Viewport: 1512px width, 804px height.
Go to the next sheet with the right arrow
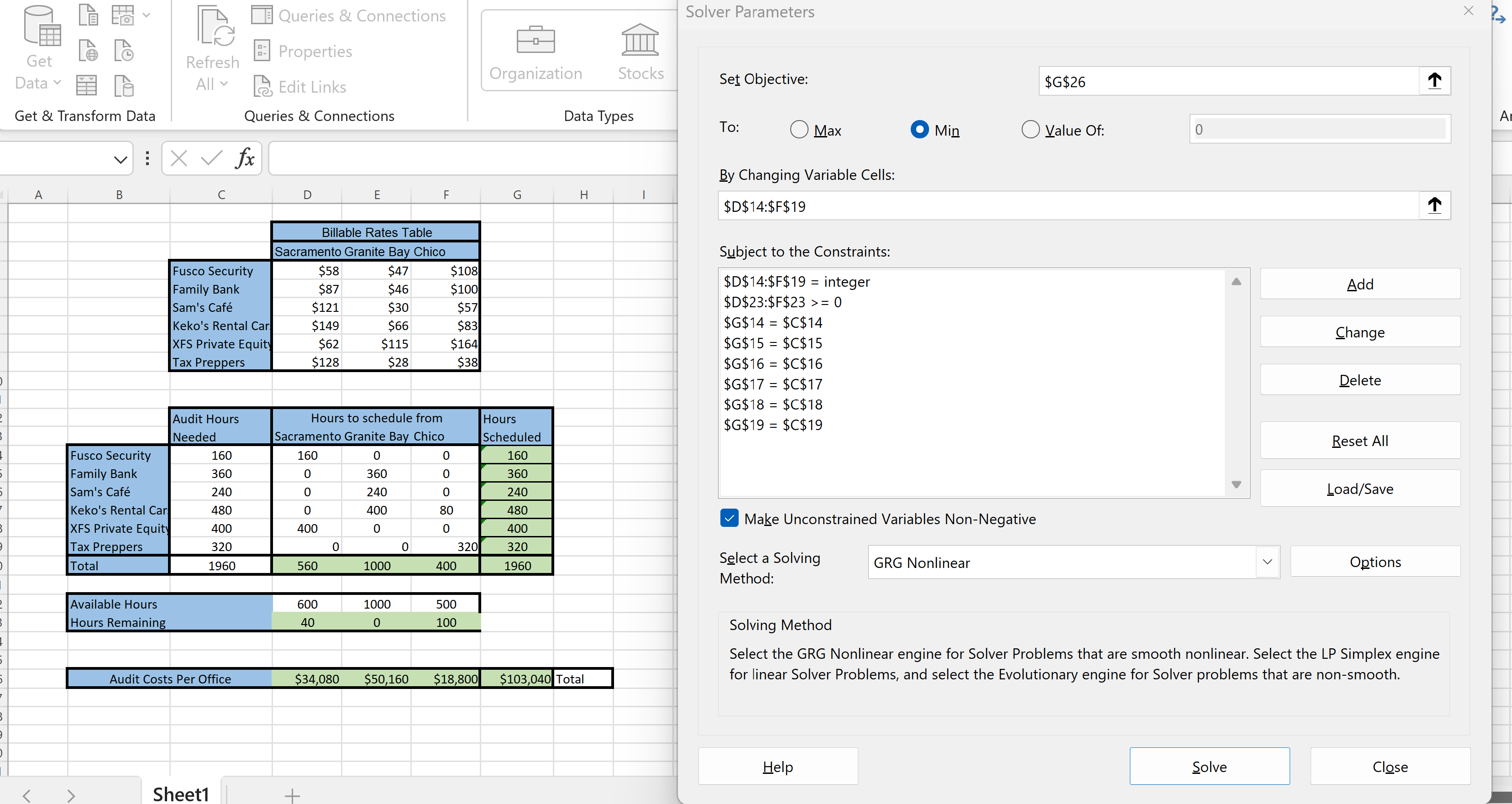(71, 795)
